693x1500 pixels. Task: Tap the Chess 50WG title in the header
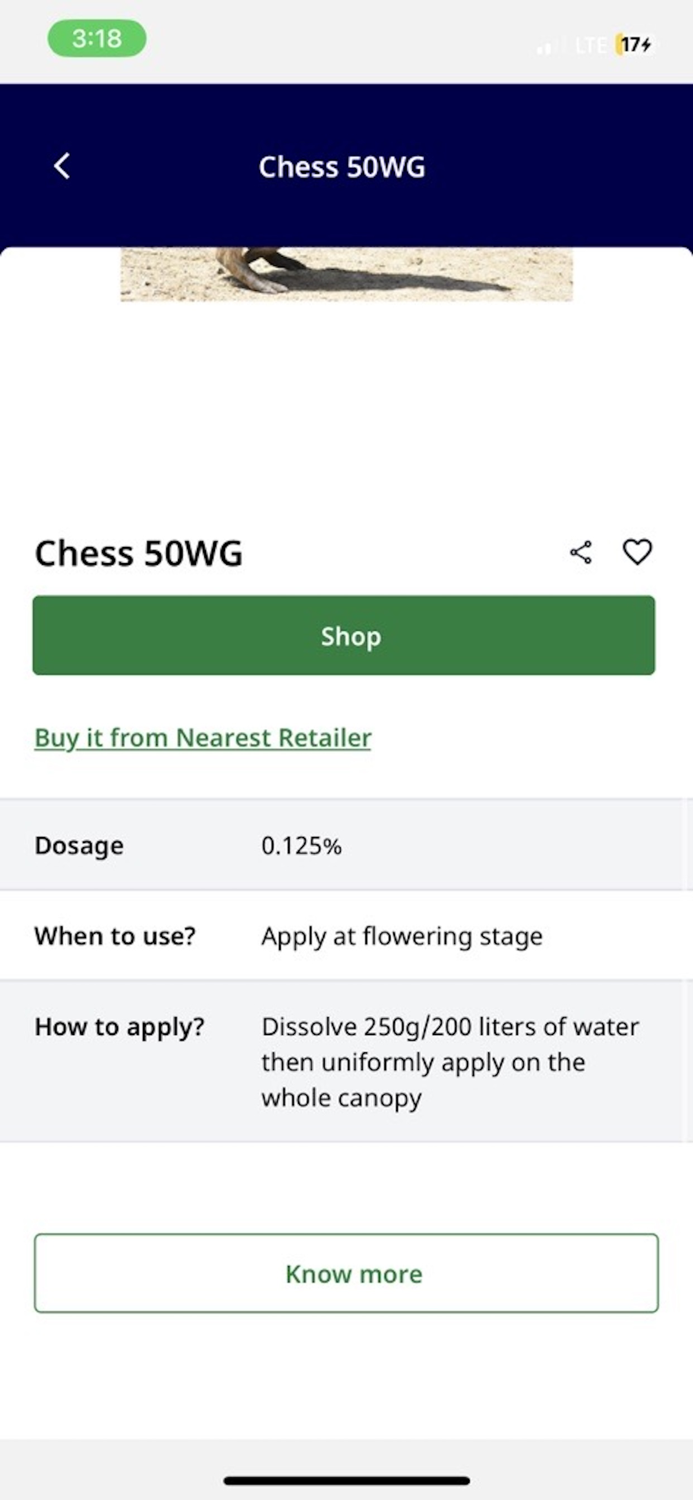pyautogui.click(x=342, y=166)
